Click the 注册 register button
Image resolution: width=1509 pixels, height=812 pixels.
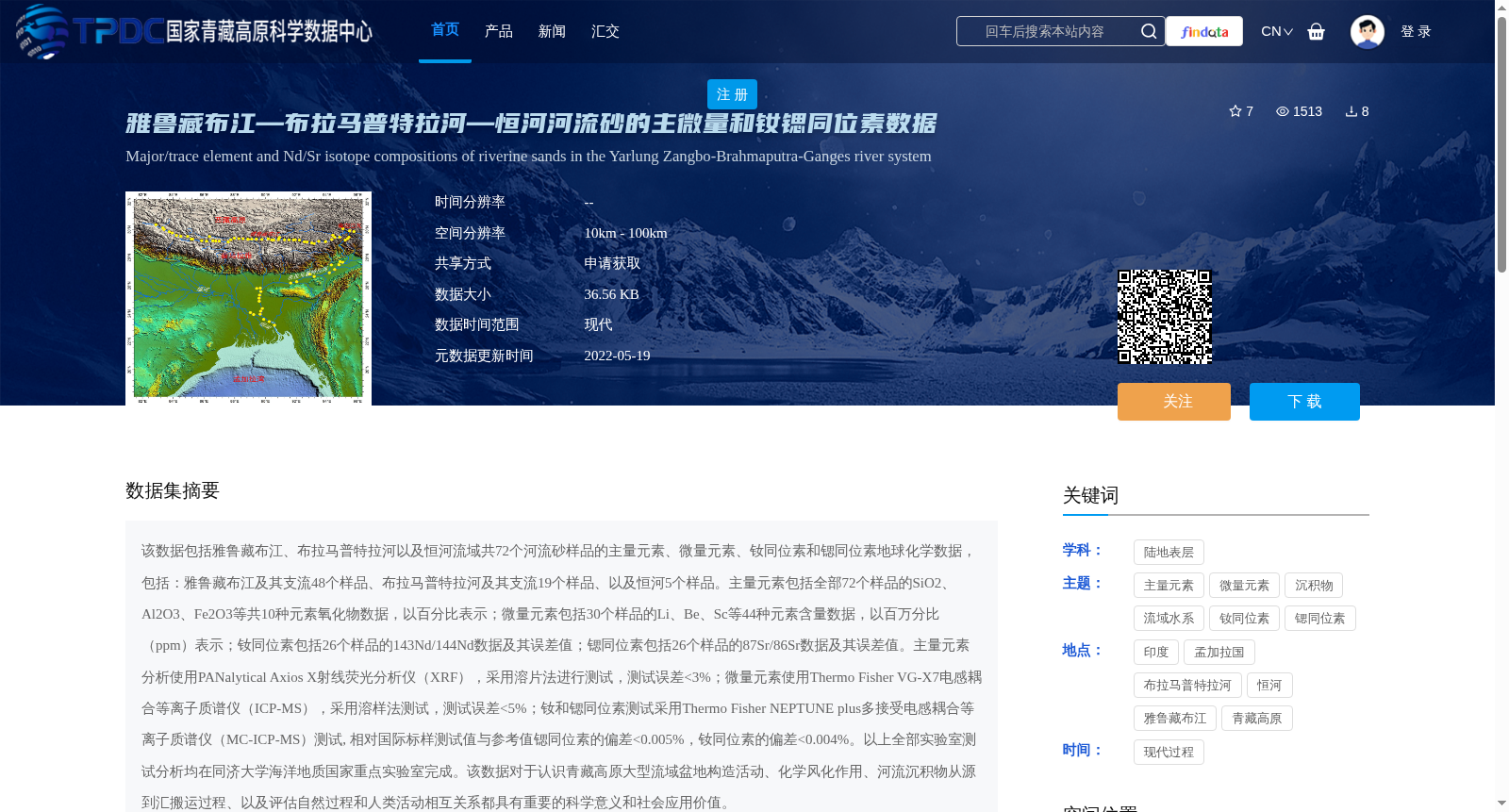click(732, 94)
